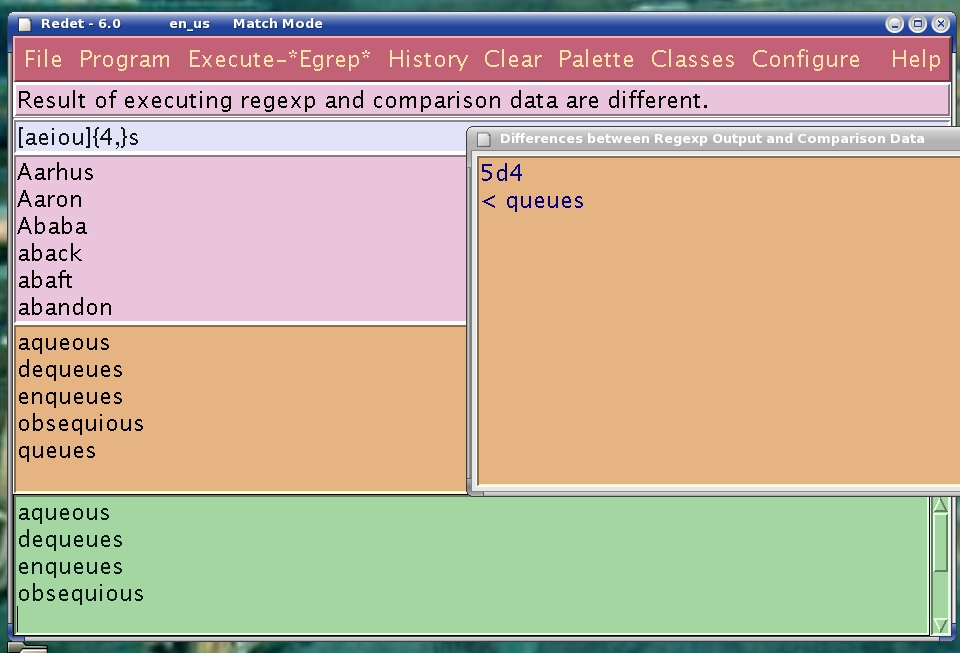This screenshot has height=653, width=960.
Task: Open the Clear menu
Action: click(512, 60)
